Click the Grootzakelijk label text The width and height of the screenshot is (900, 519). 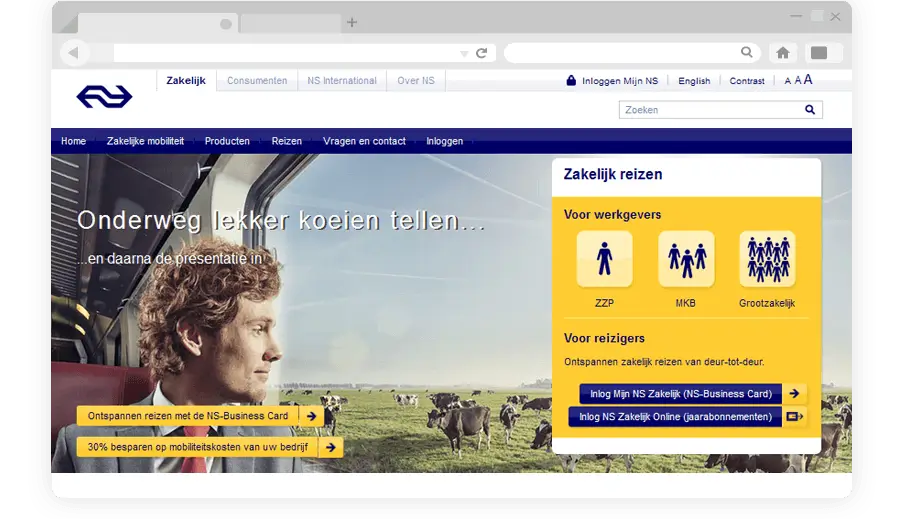(767, 303)
